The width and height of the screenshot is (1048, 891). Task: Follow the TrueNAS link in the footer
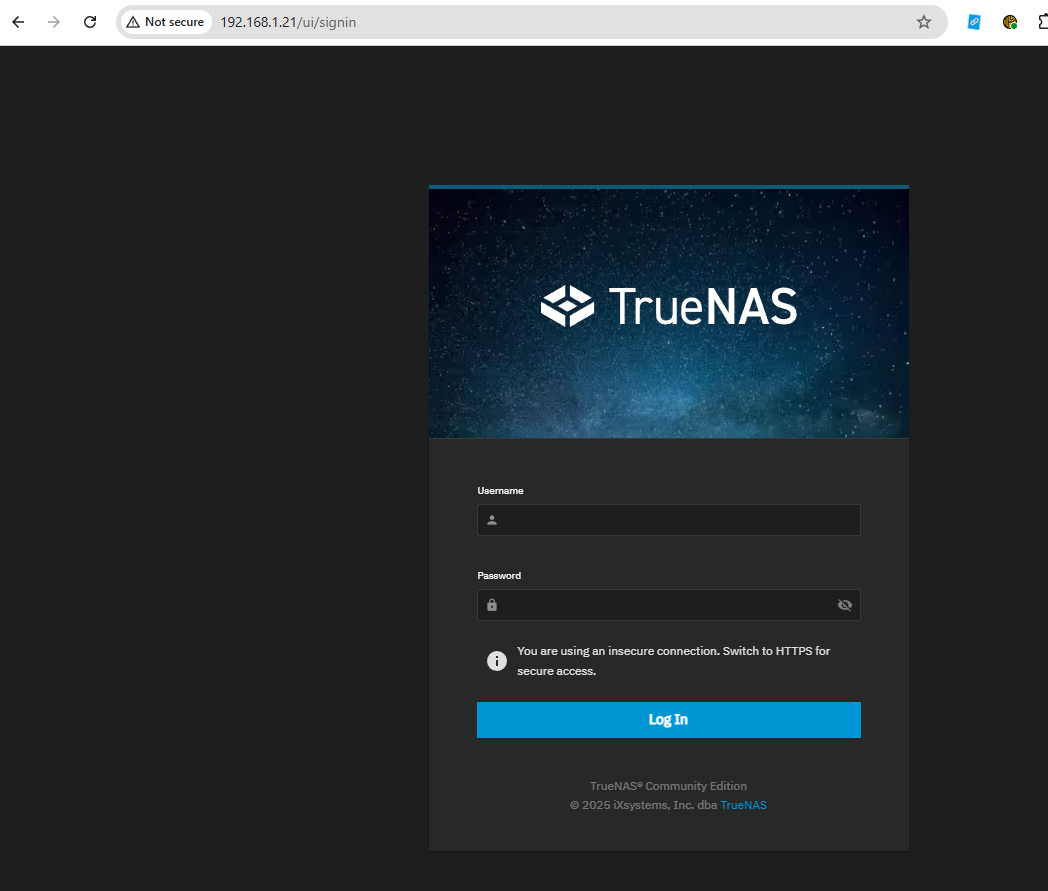click(743, 805)
